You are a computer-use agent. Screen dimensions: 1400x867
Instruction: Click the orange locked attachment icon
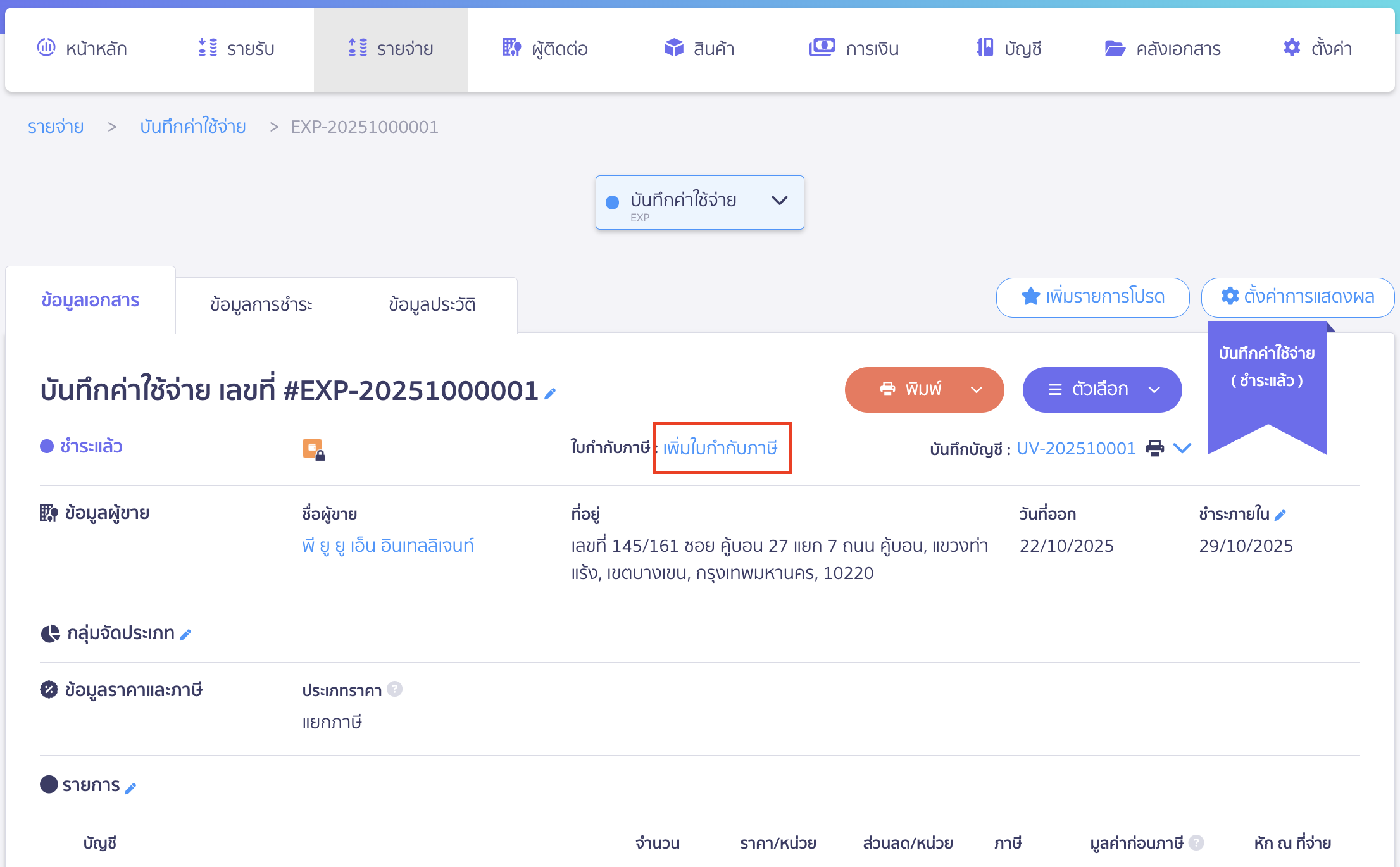click(x=313, y=449)
